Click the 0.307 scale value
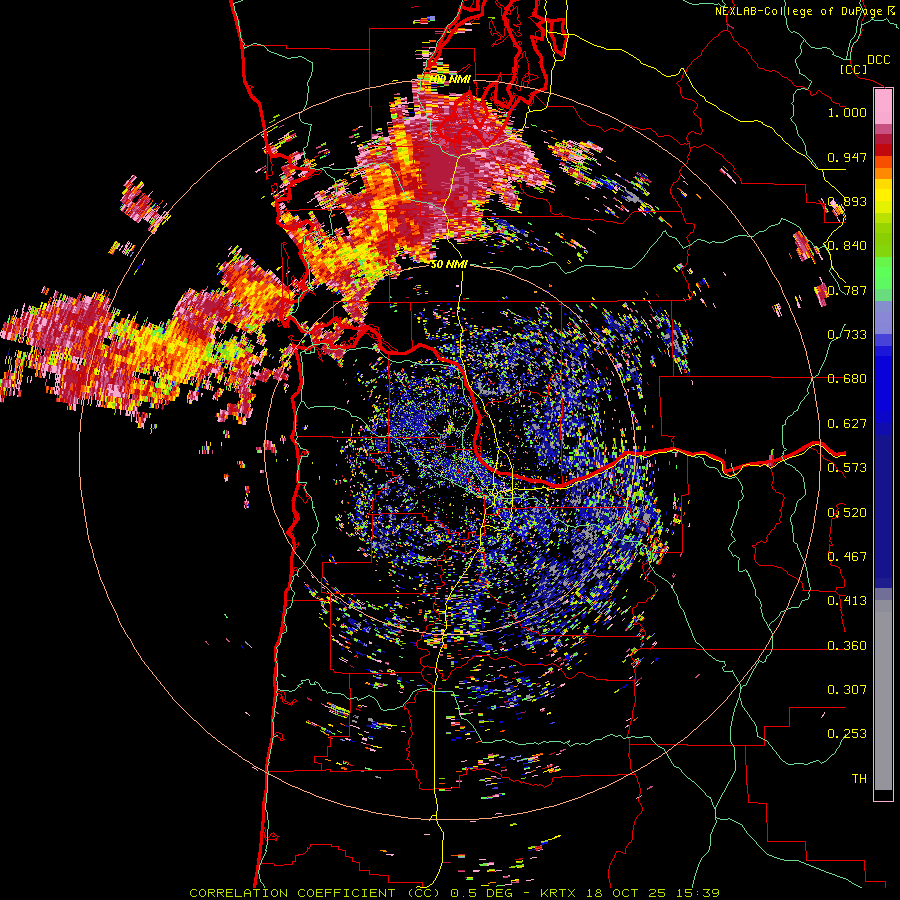The image size is (900, 900). 847,690
